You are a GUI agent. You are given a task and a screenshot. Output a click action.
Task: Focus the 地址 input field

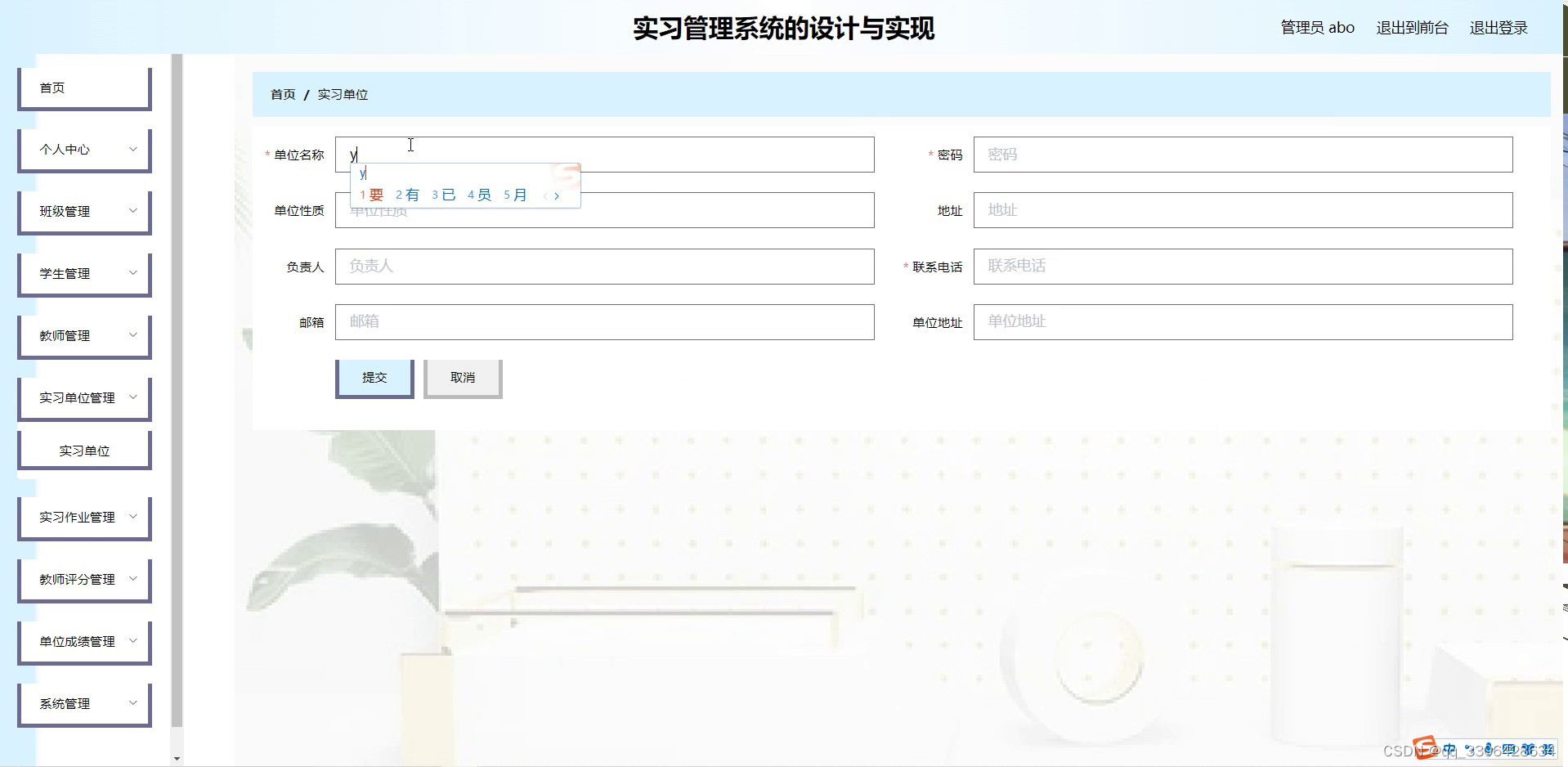(x=1243, y=210)
